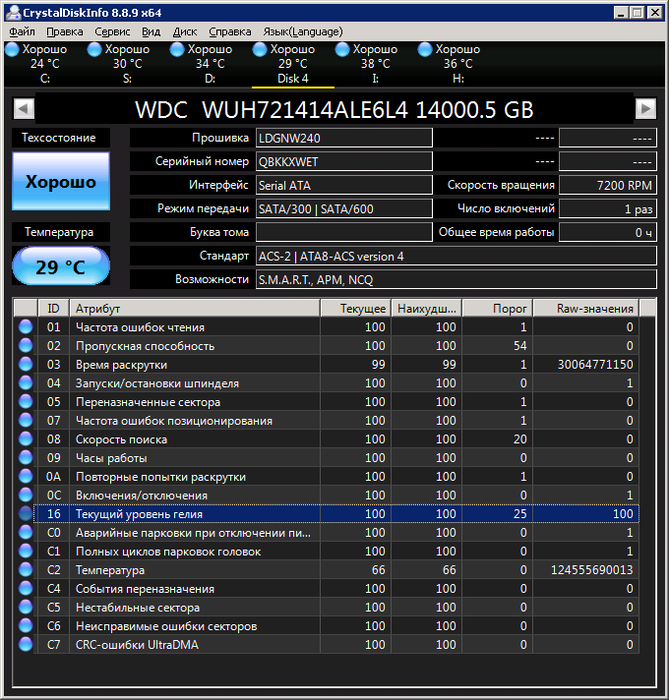
Task: Click threshold value 54 for Пропускная способность
Action: point(520,346)
